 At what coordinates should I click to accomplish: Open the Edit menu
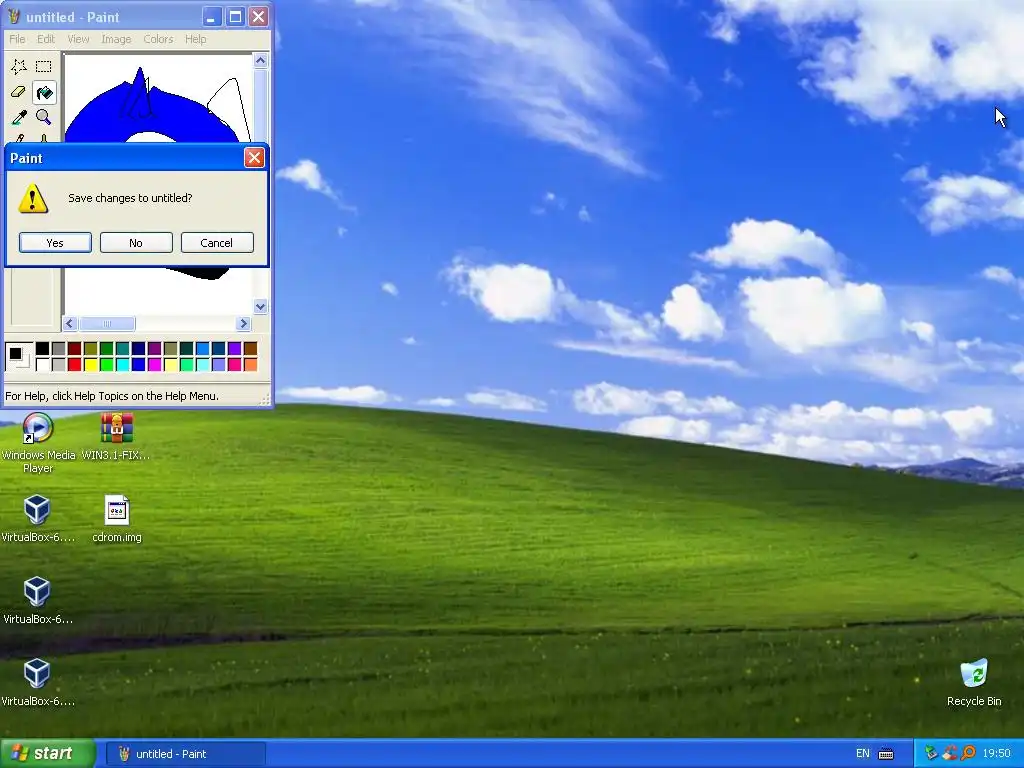coord(46,39)
